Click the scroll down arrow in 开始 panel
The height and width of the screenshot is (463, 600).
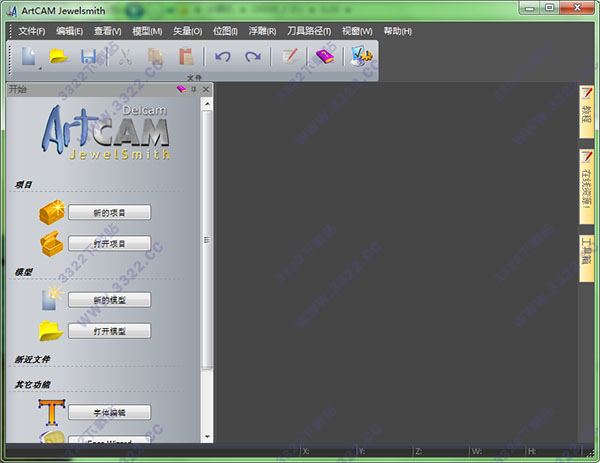pyautogui.click(x=207, y=437)
